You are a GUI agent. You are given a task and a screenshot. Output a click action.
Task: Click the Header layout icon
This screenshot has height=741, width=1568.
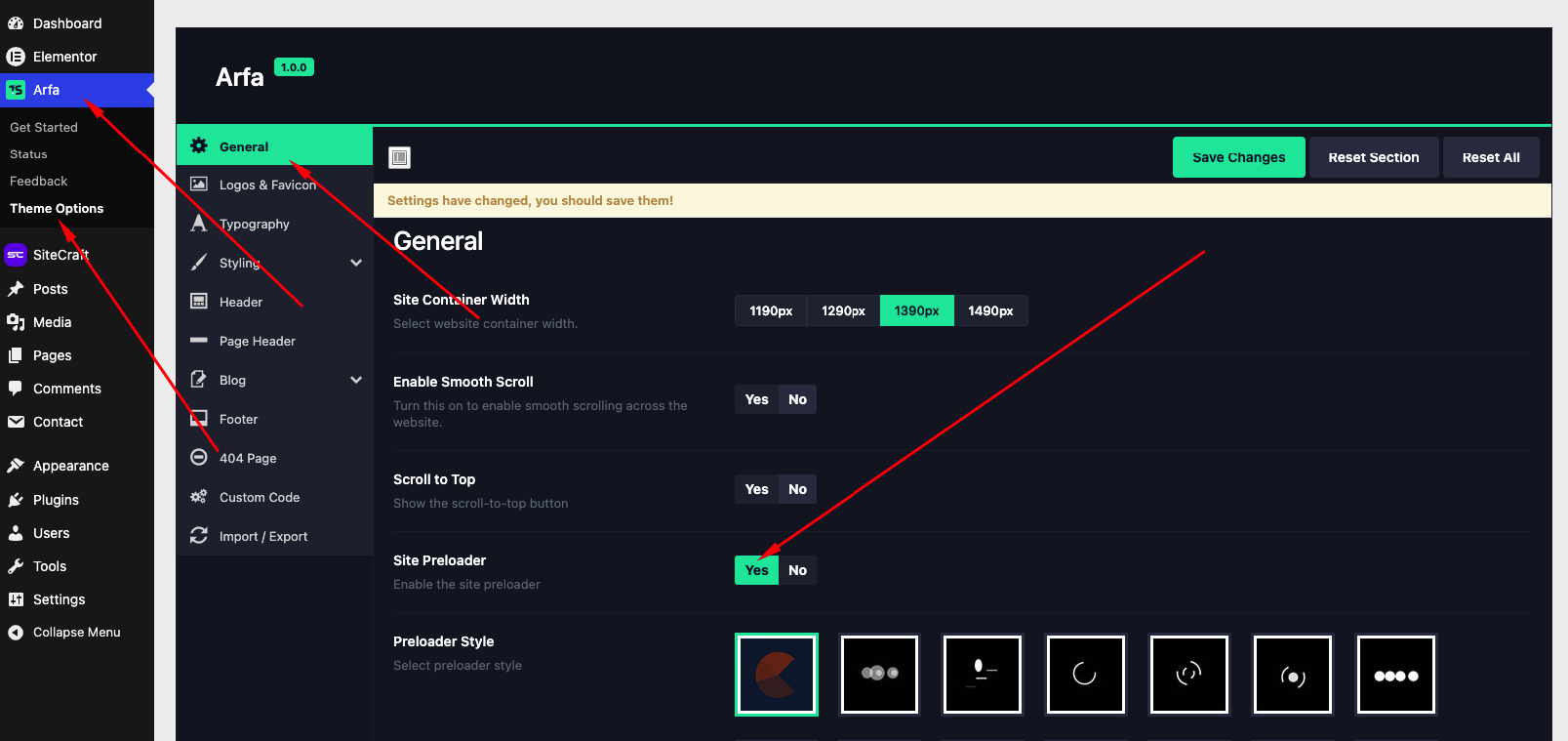click(x=199, y=302)
